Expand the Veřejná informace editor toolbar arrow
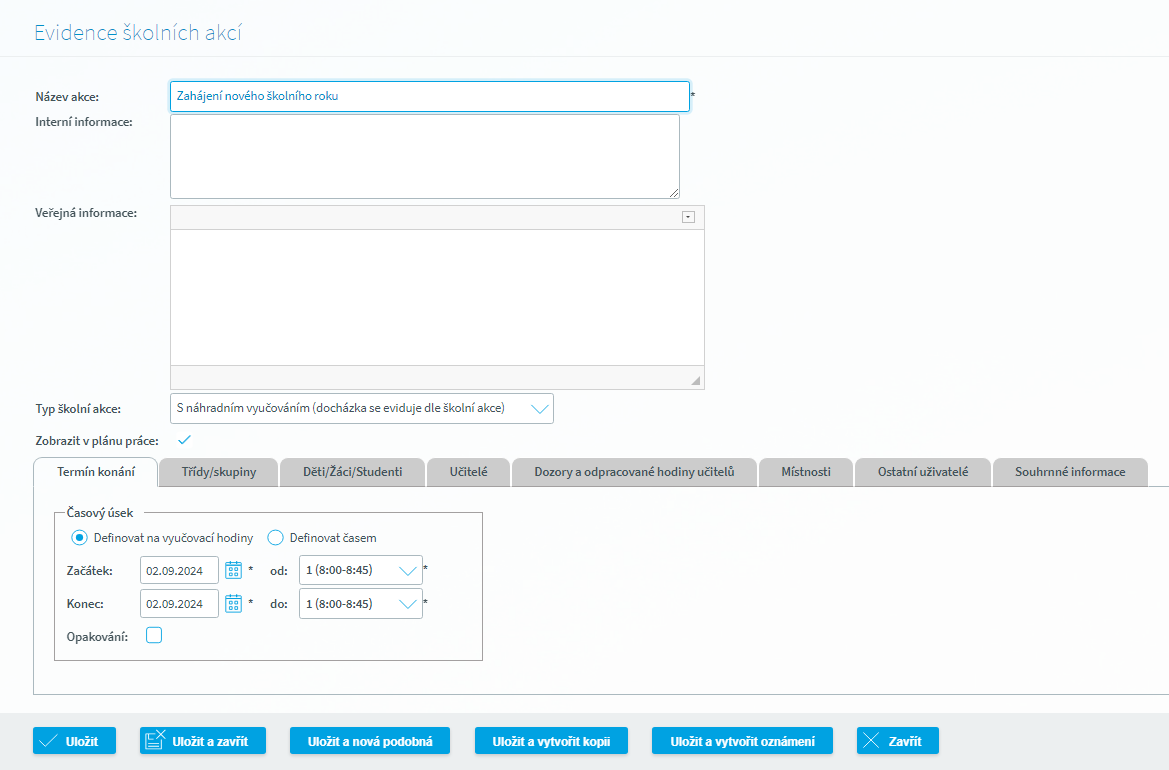The width and height of the screenshot is (1169, 770). 688,217
